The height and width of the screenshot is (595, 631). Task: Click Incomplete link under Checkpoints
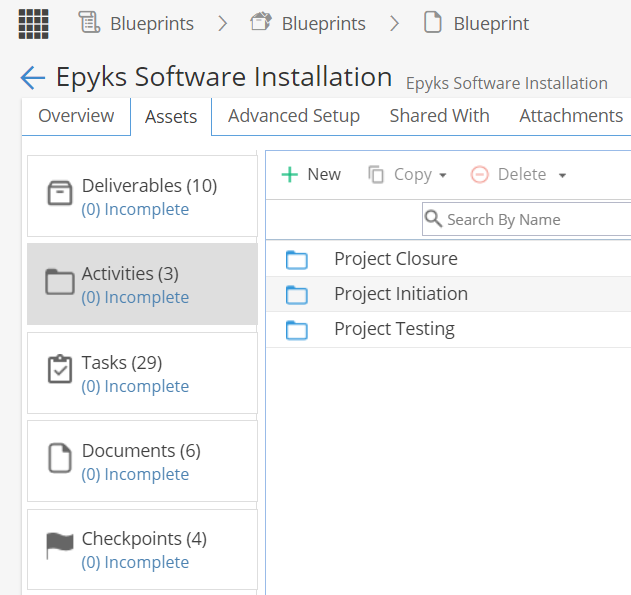[135, 562]
